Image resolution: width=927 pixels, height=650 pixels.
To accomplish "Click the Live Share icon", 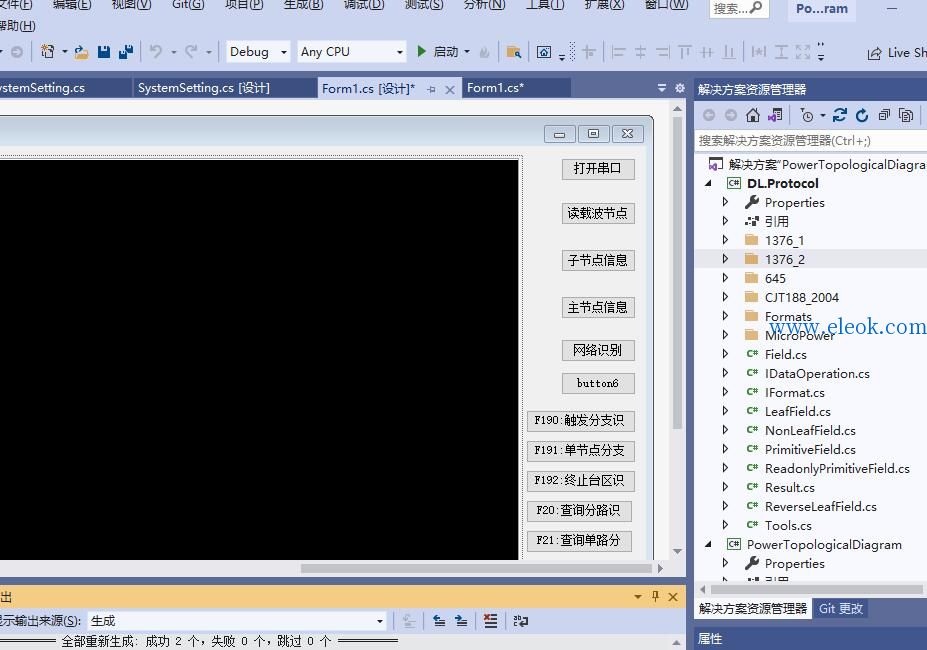I will [874, 53].
